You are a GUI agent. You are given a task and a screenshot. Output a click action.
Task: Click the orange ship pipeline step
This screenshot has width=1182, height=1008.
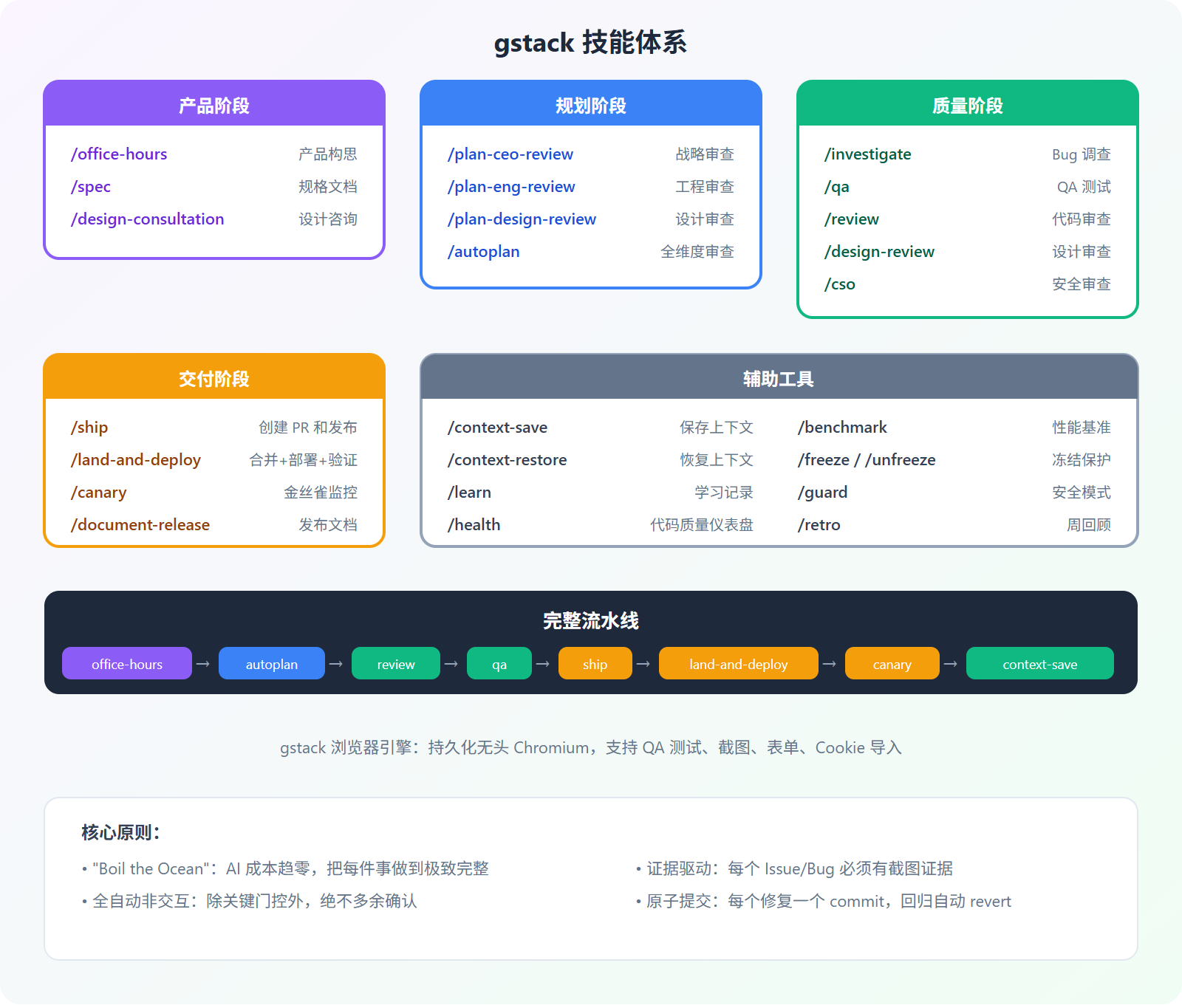[595, 663]
